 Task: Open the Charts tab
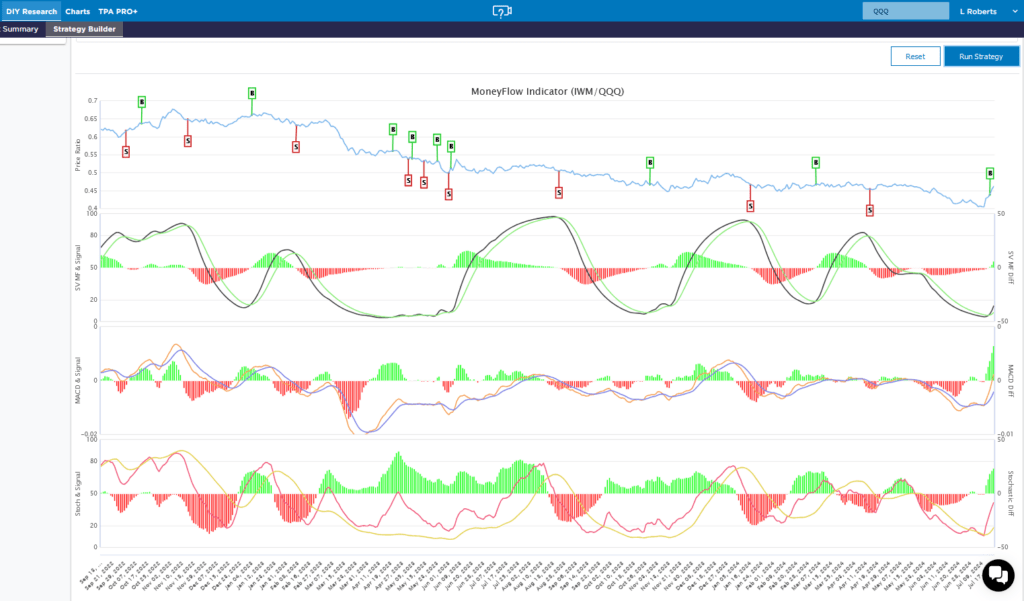click(78, 11)
